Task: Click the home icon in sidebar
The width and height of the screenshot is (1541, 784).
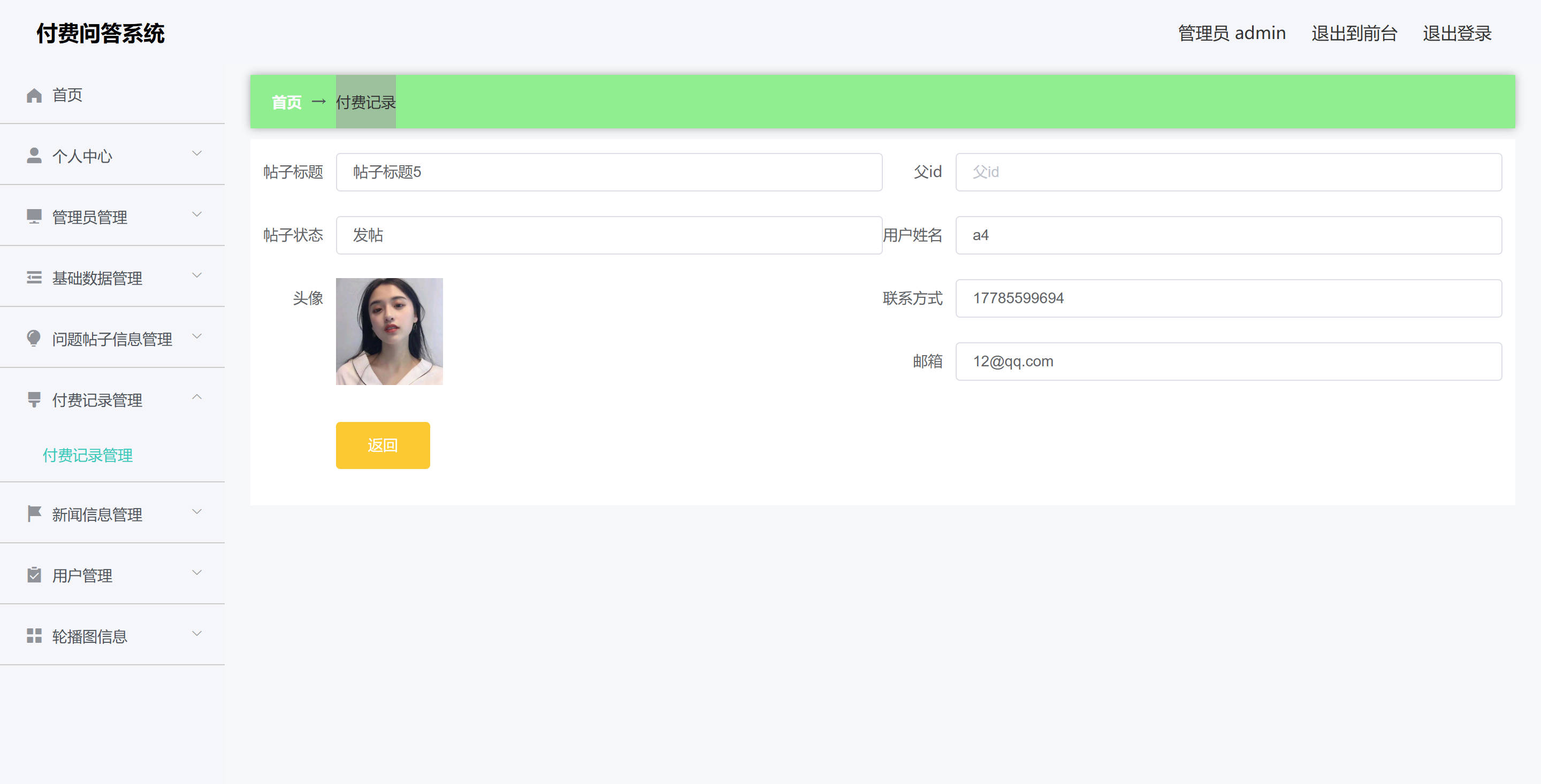Action: click(x=34, y=95)
